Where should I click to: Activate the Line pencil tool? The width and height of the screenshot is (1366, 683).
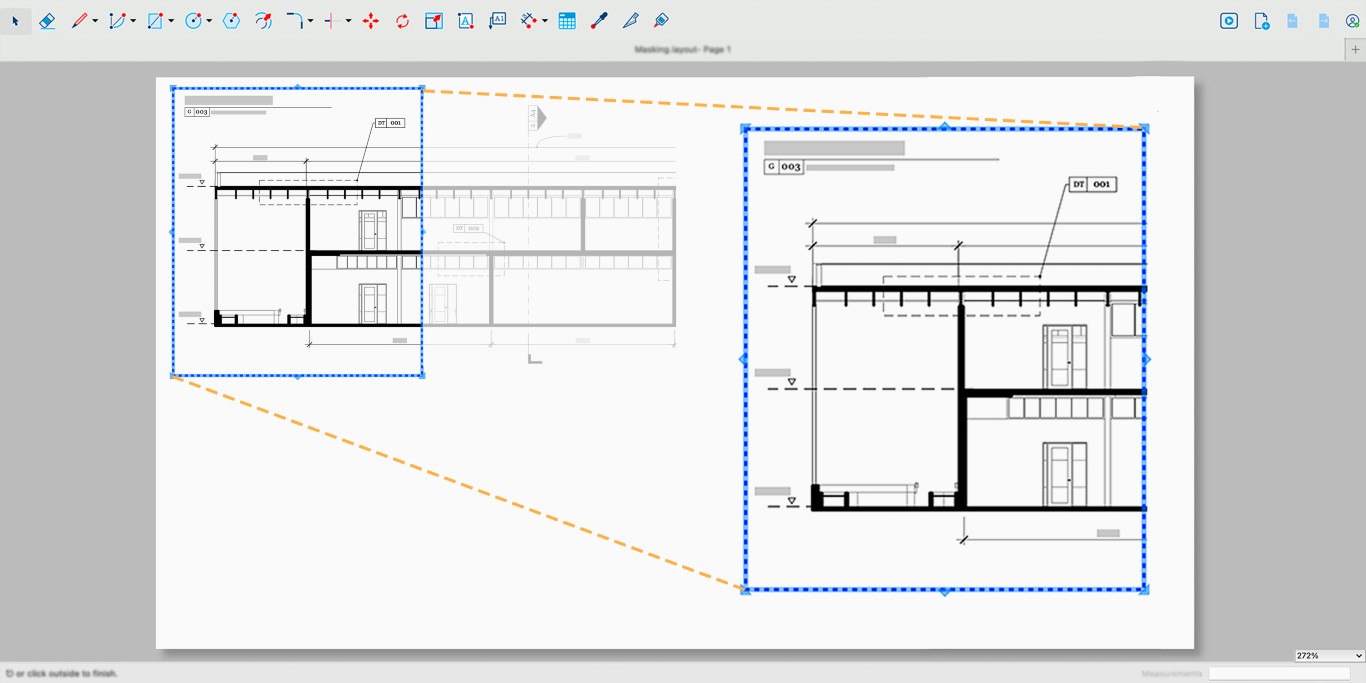click(79, 21)
